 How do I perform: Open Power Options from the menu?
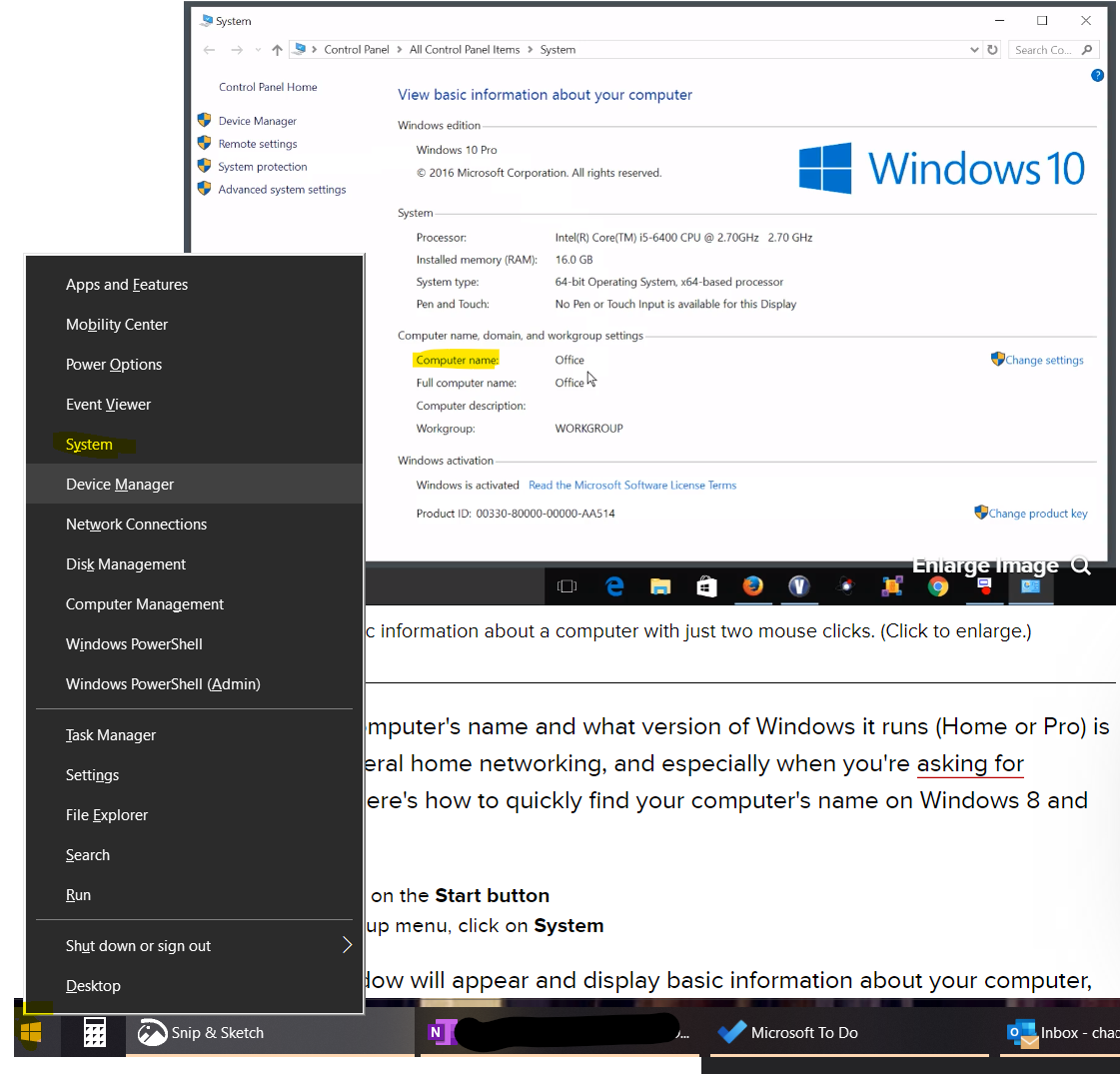pyautogui.click(x=195, y=365)
